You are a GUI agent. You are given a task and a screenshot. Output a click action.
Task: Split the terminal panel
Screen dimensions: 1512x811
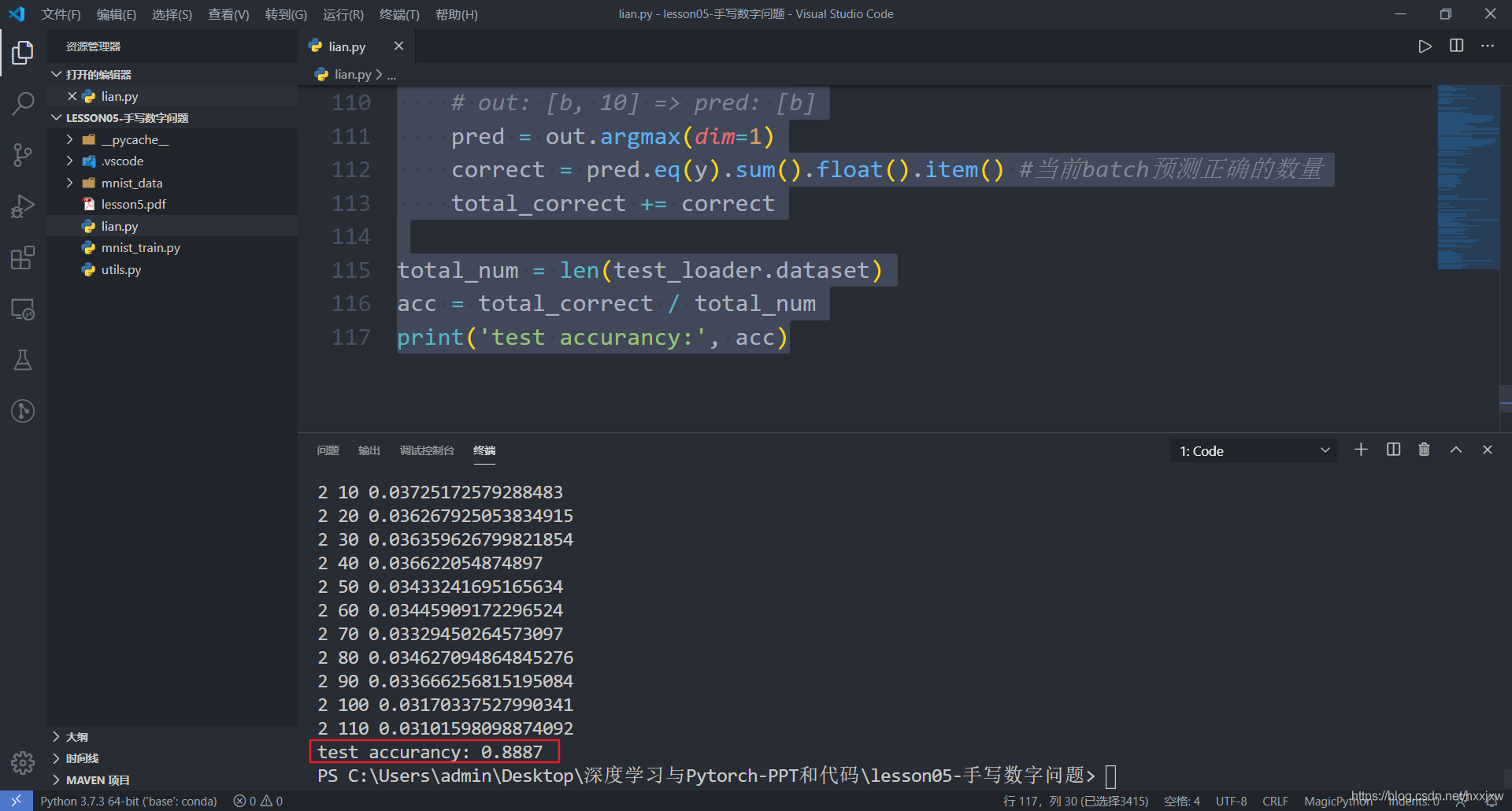(x=1393, y=450)
